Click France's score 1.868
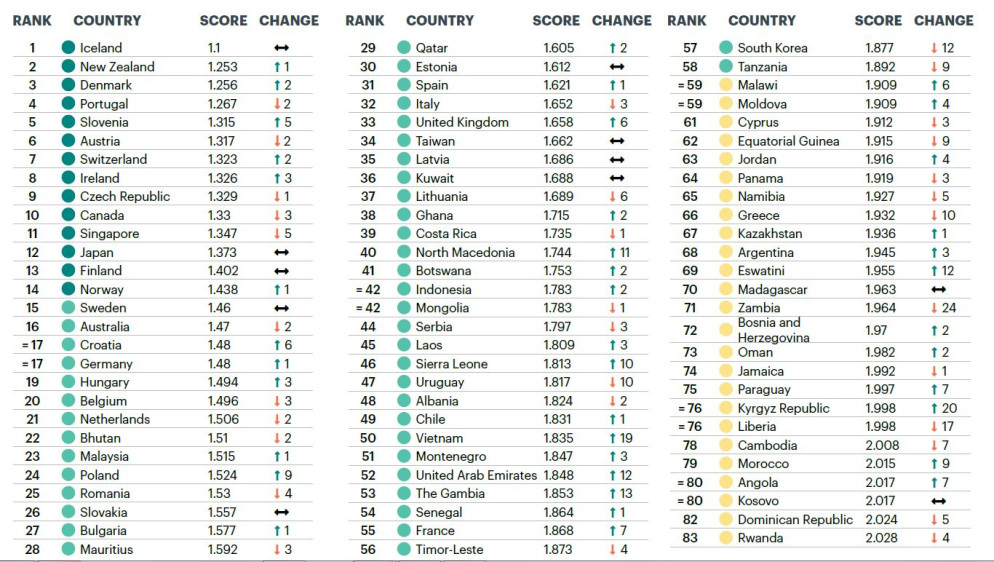 (x=558, y=530)
